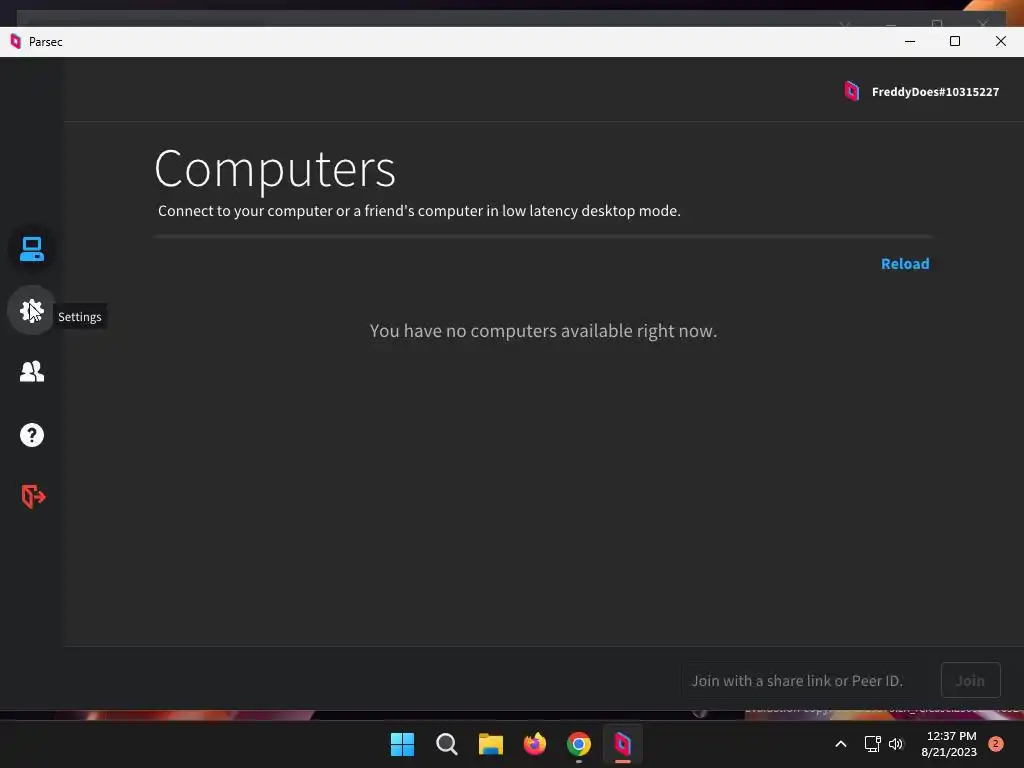Click the red Log Out icon

33,496
